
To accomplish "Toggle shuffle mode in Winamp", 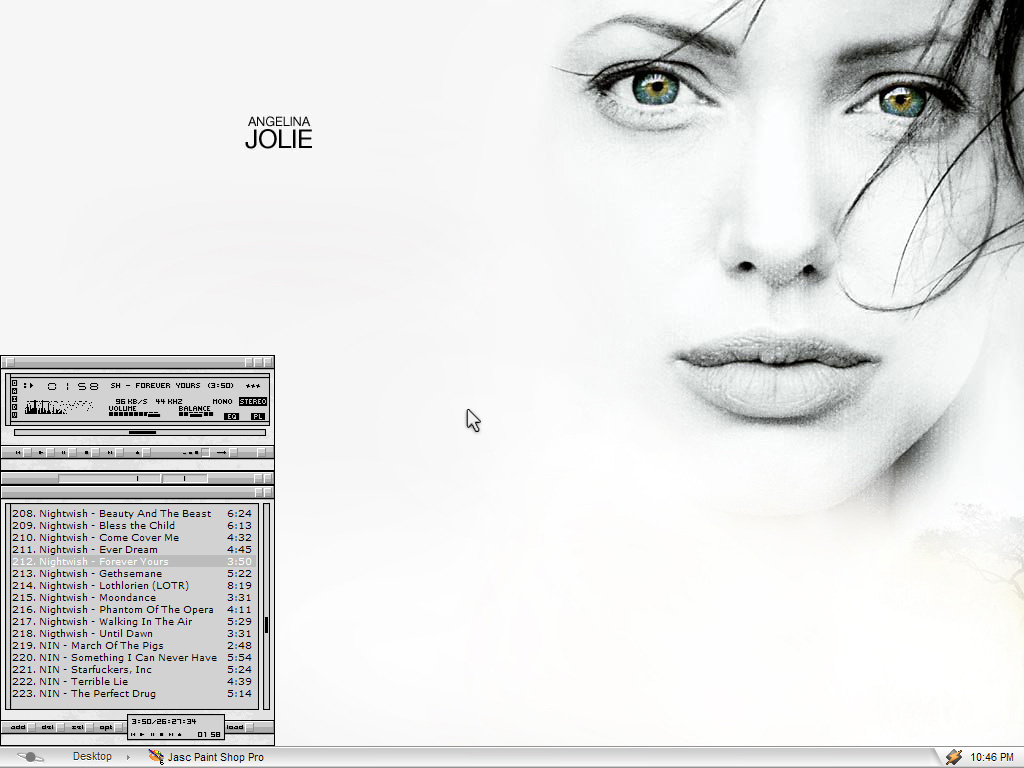I will [x=196, y=453].
